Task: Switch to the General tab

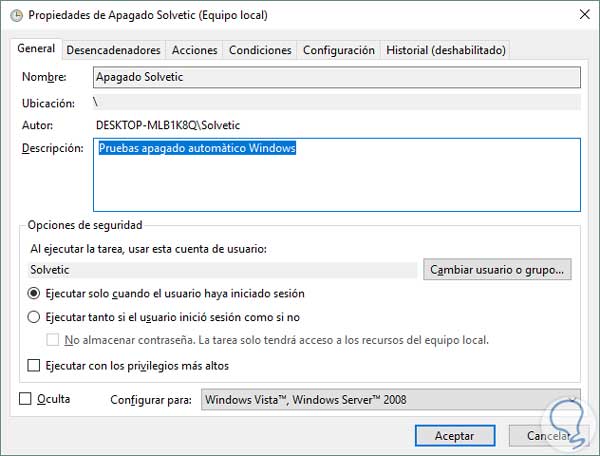Action: (x=36, y=49)
